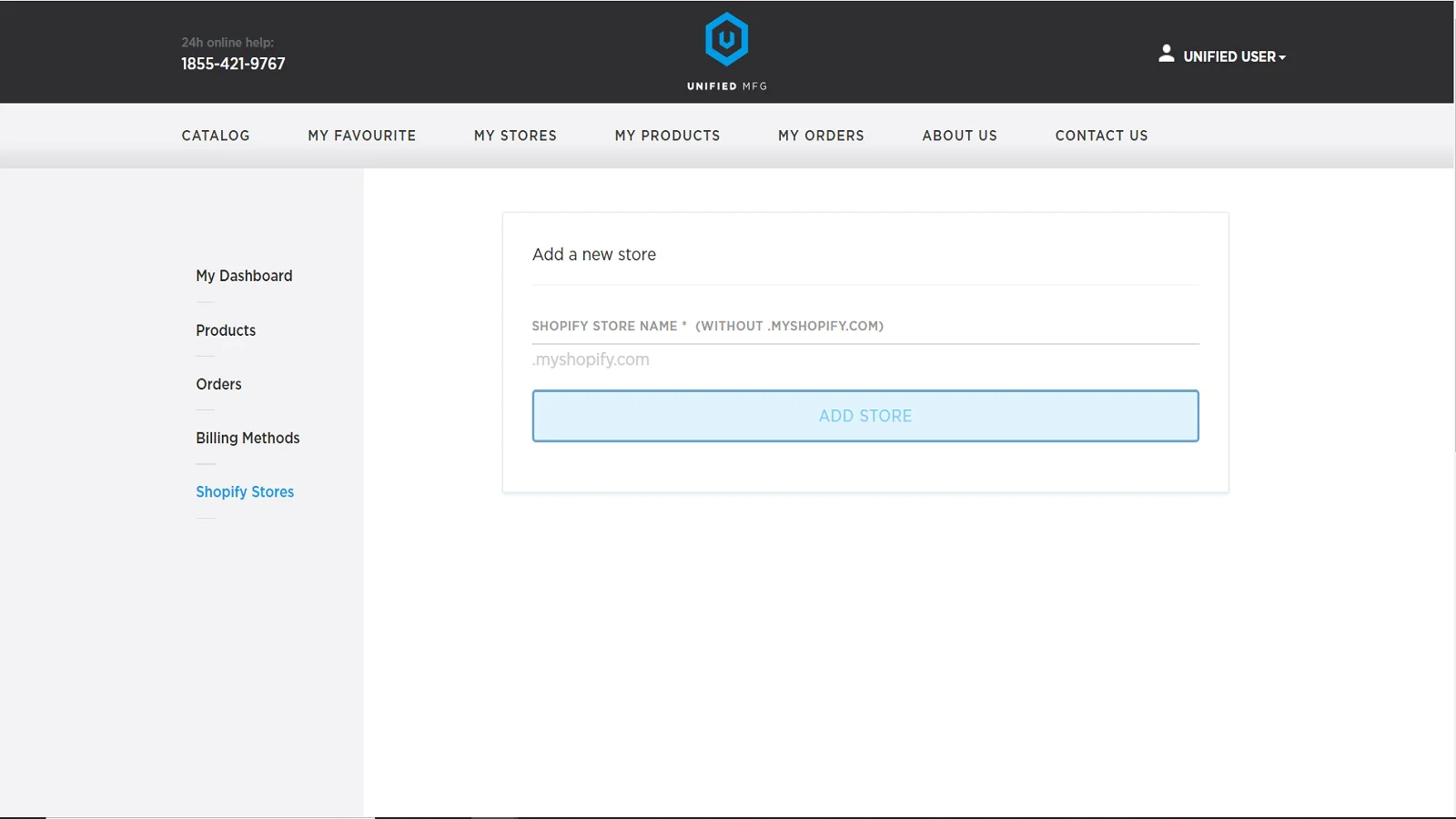The height and width of the screenshot is (819, 1456).
Task: Click the blue hexagon Unified logo
Action: pyautogui.click(x=726, y=39)
